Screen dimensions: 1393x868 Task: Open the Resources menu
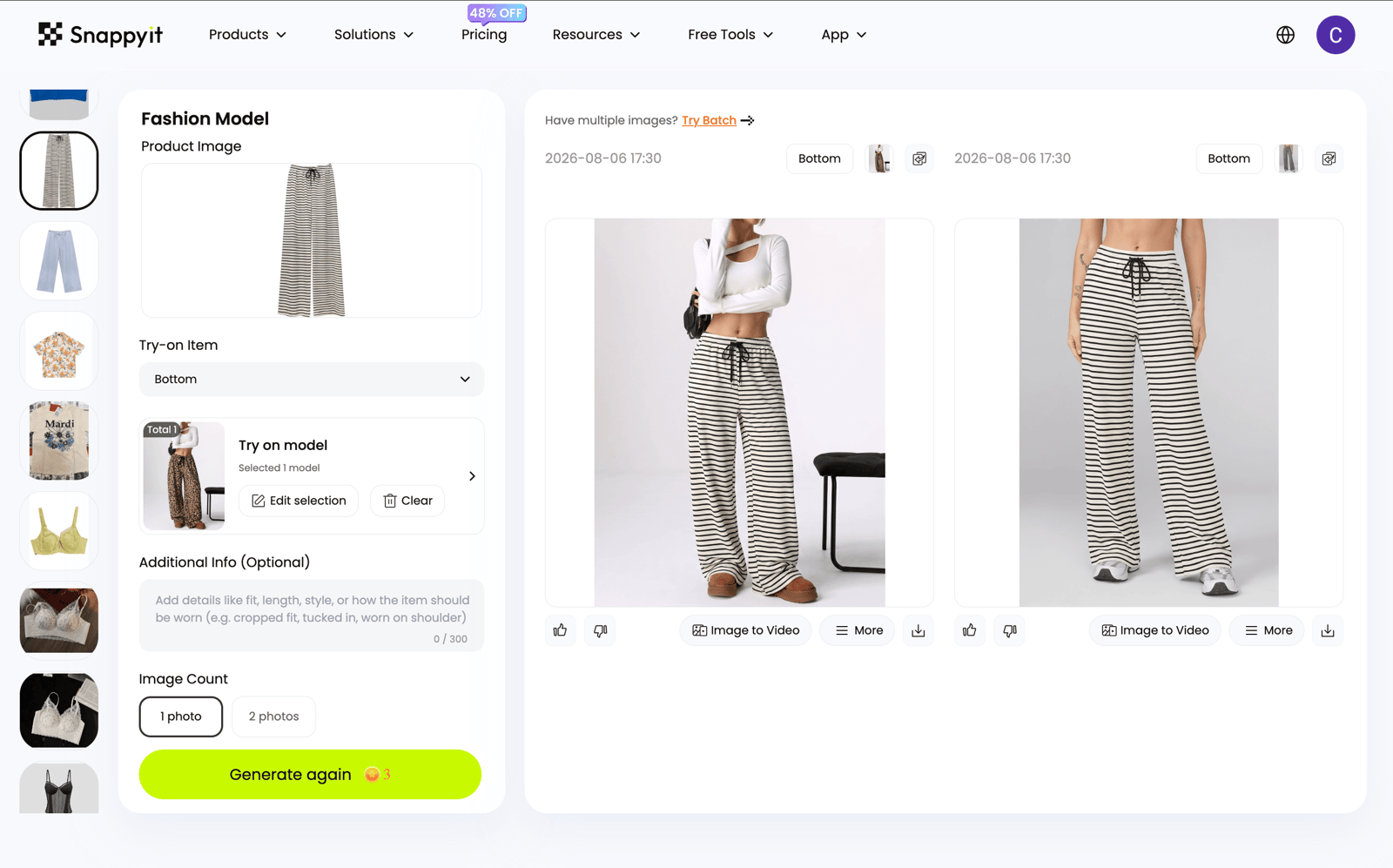click(x=596, y=35)
